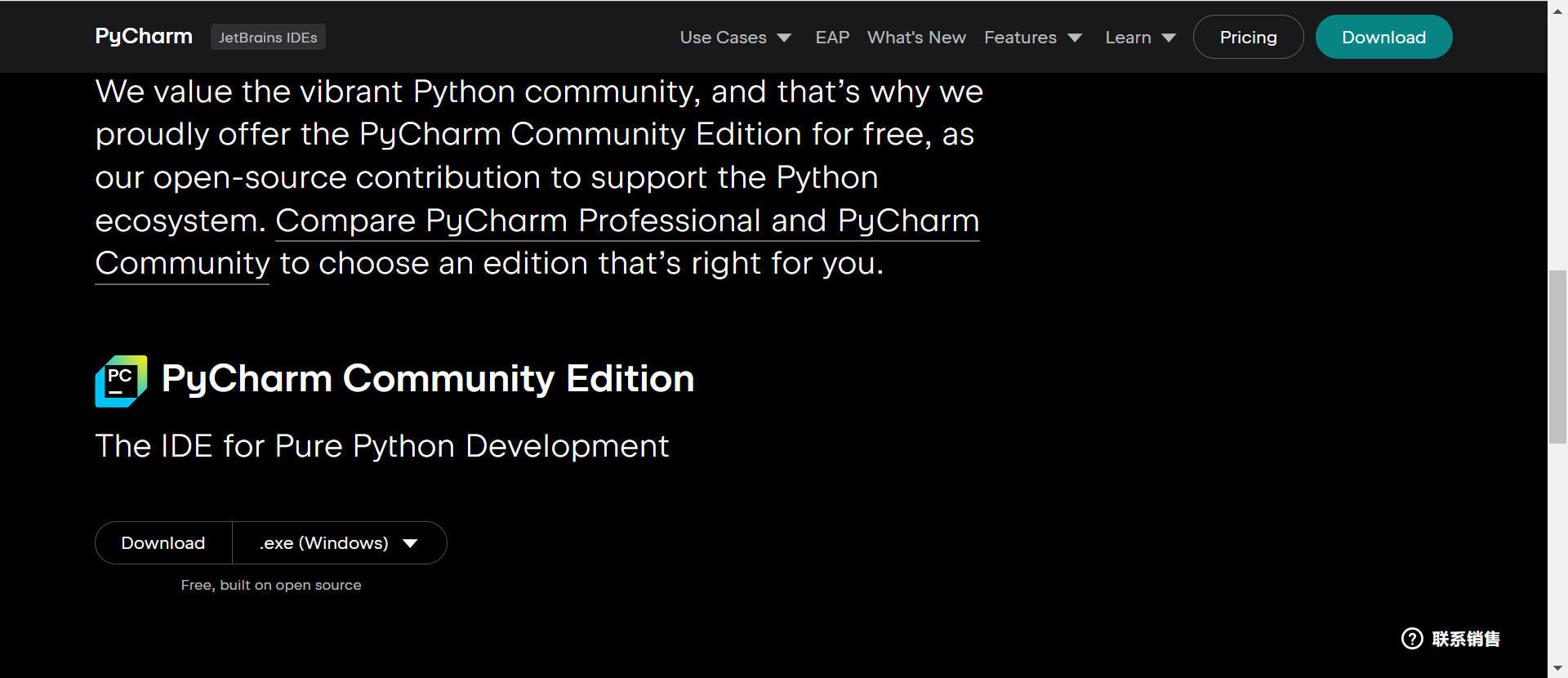Screen dimensions: 1568x678
Task: Click the PyCharm logo in header
Action: [144, 37]
